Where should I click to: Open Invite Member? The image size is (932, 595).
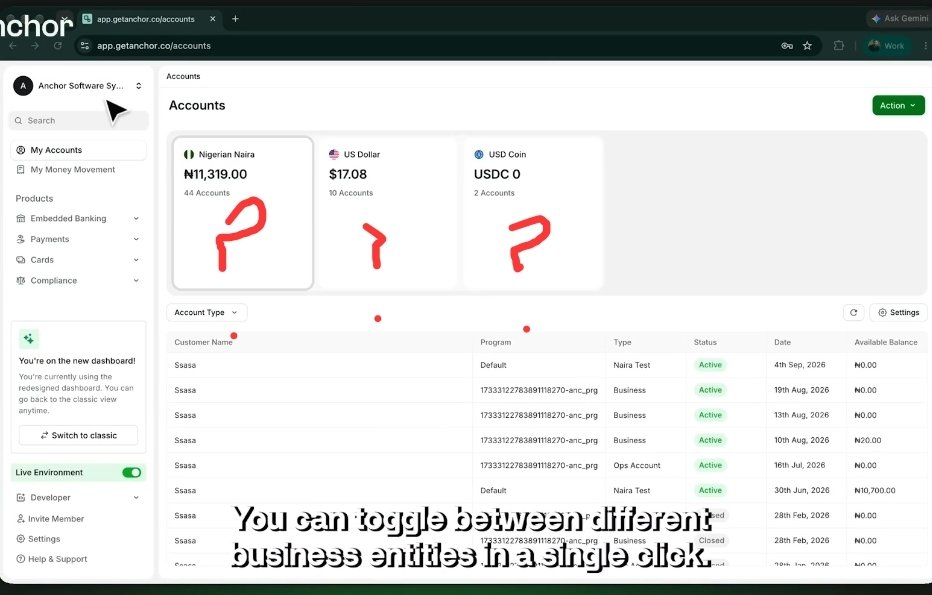pyautogui.click(x=56, y=519)
